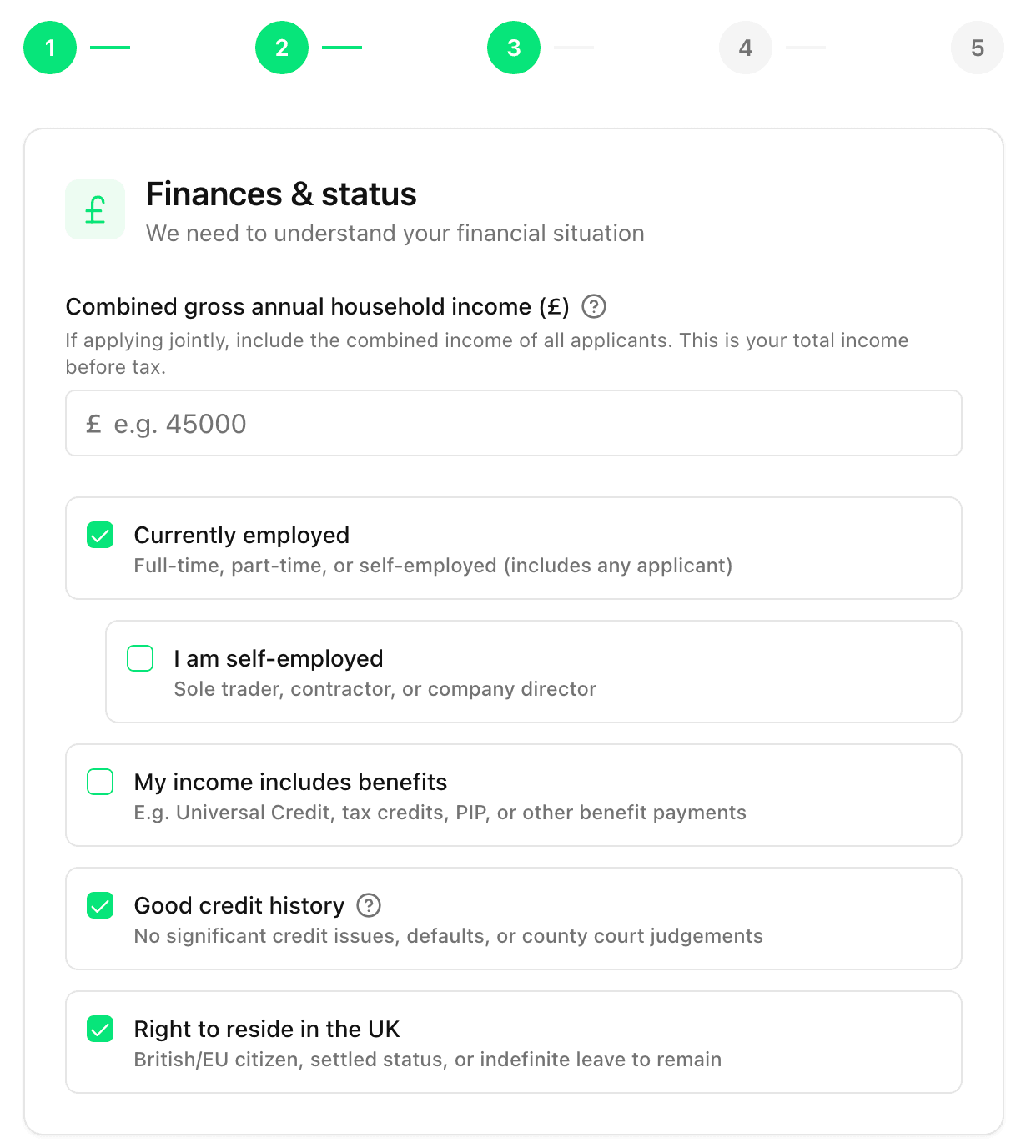Click the Good credit history help icon
The height and width of the screenshot is (1148, 1036).
(369, 905)
